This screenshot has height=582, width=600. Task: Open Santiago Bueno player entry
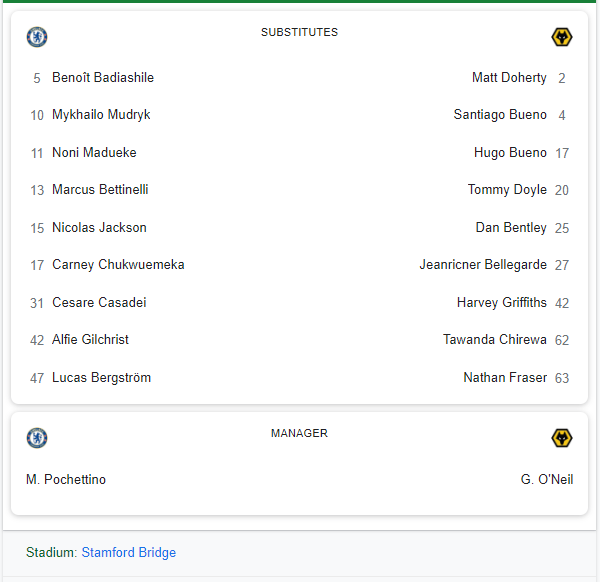500,115
